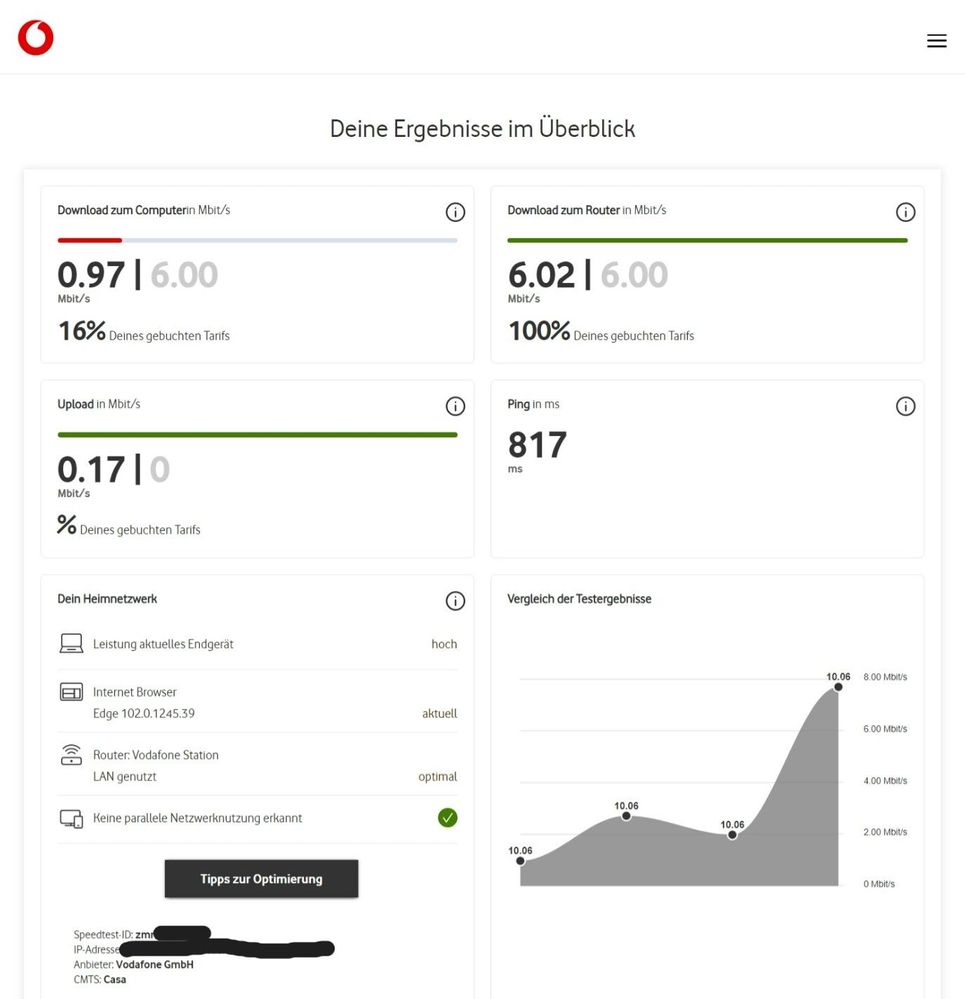The height and width of the screenshot is (999, 965).
Task: Select the 10.06 peak data point on the chart
Action: [x=837, y=687]
